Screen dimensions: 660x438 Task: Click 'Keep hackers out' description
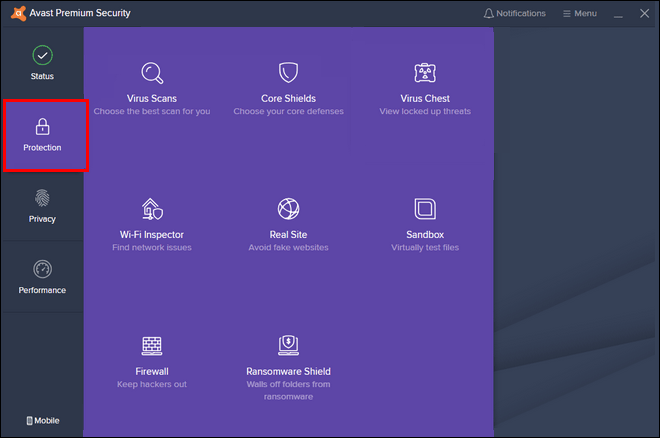[x=152, y=384]
